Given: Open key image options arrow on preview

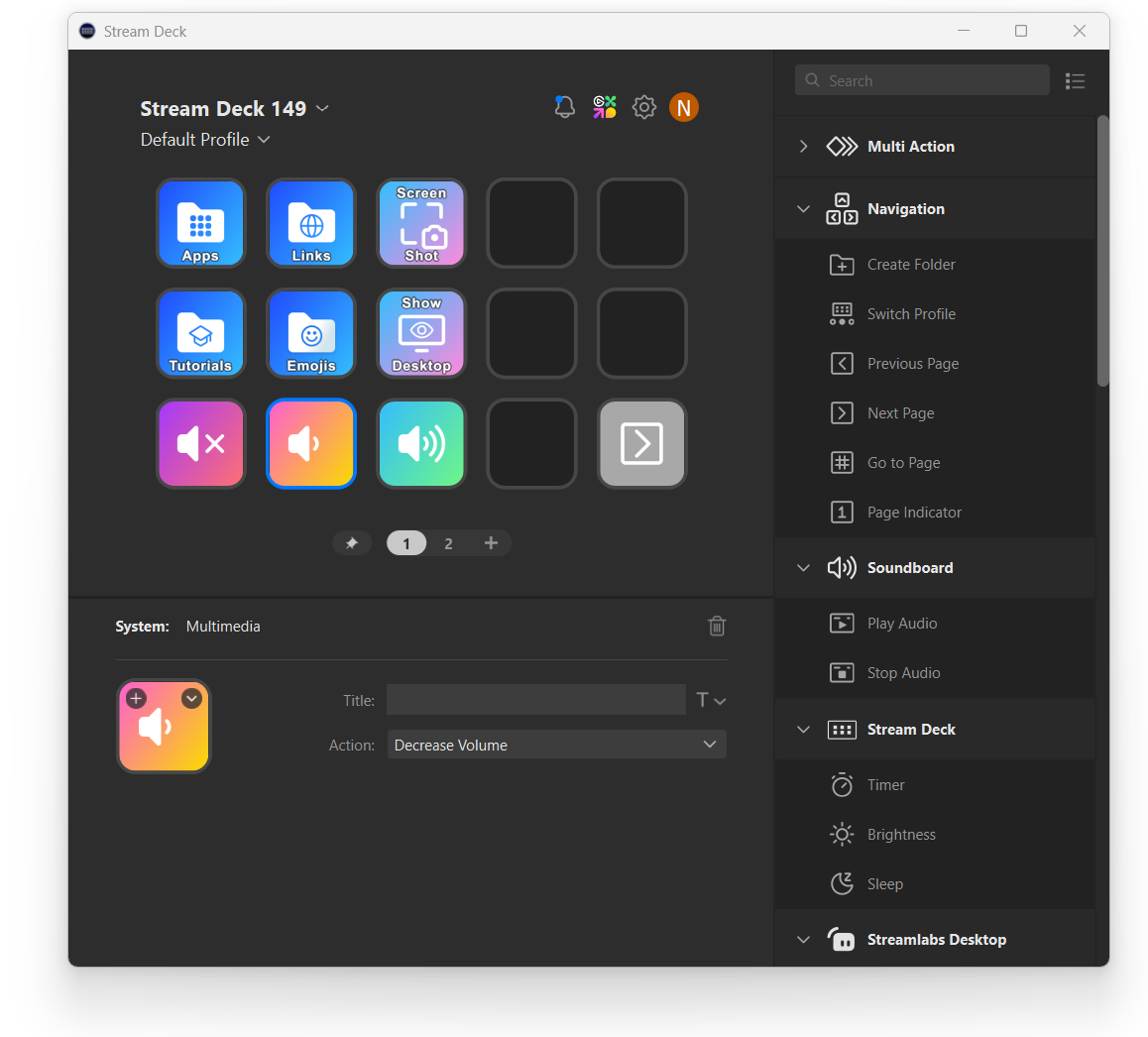Looking at the screenshot, I should [x=191, y=699].
